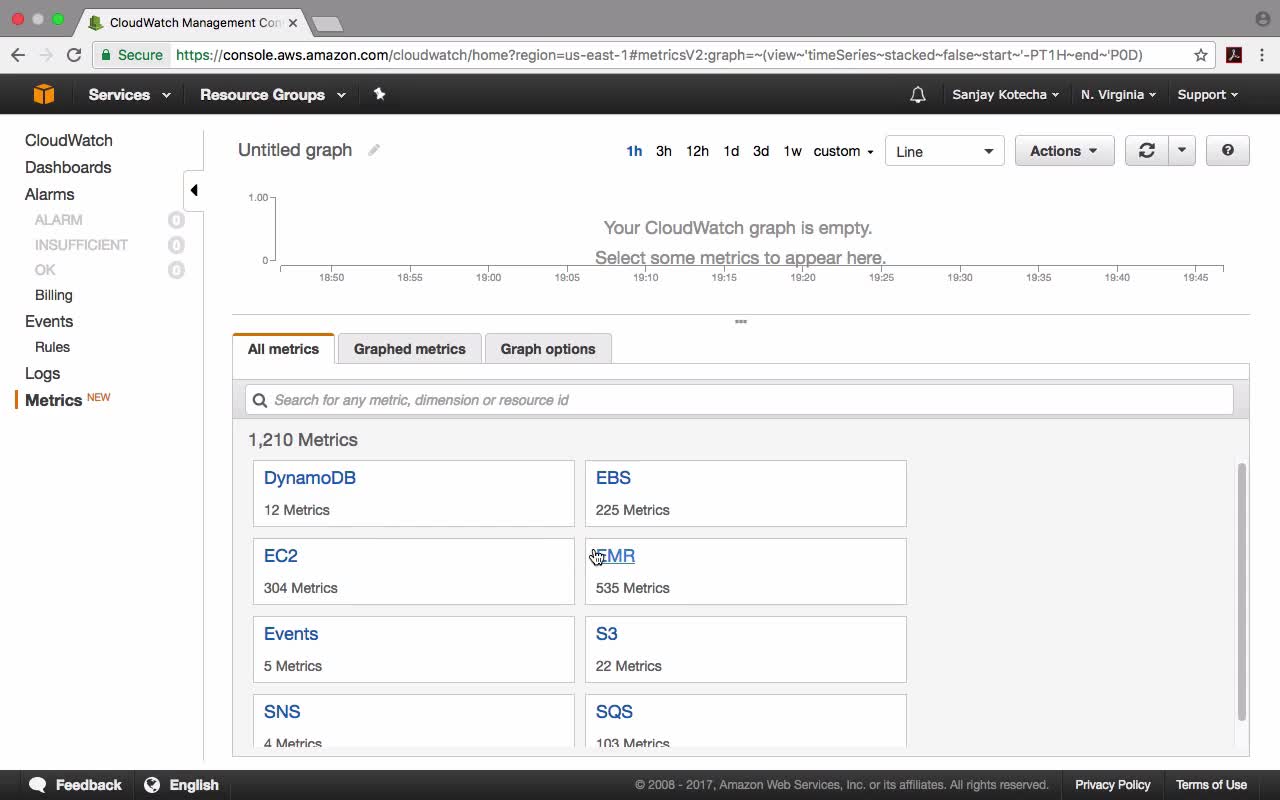Open Events in the sidebar
The height and width of the screenshot is (800, 1280).
[x=49, y=322]
